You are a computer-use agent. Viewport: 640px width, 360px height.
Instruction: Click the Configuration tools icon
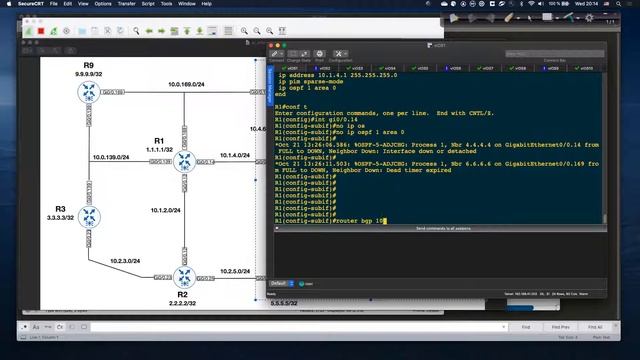pos(338,54)
